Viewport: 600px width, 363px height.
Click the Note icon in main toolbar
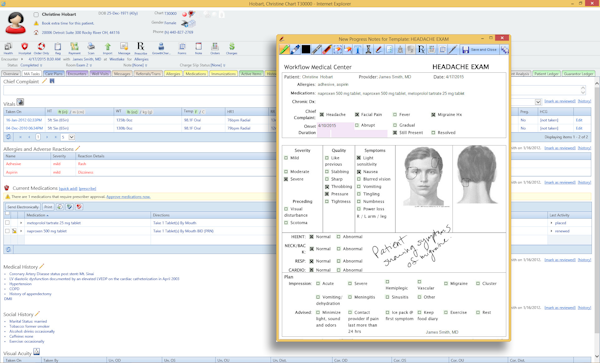tap(198, 47)
